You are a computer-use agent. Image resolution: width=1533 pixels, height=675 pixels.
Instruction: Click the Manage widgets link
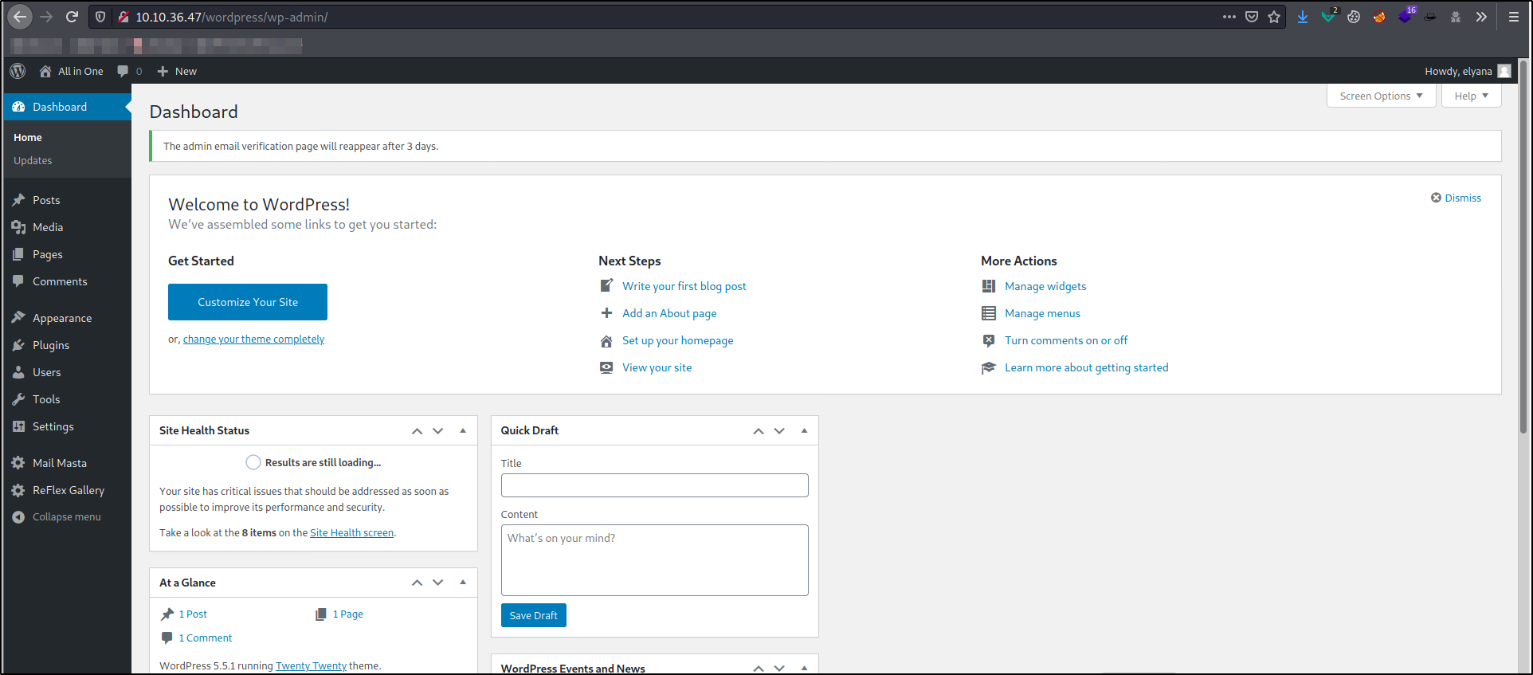click(1045, 286)
